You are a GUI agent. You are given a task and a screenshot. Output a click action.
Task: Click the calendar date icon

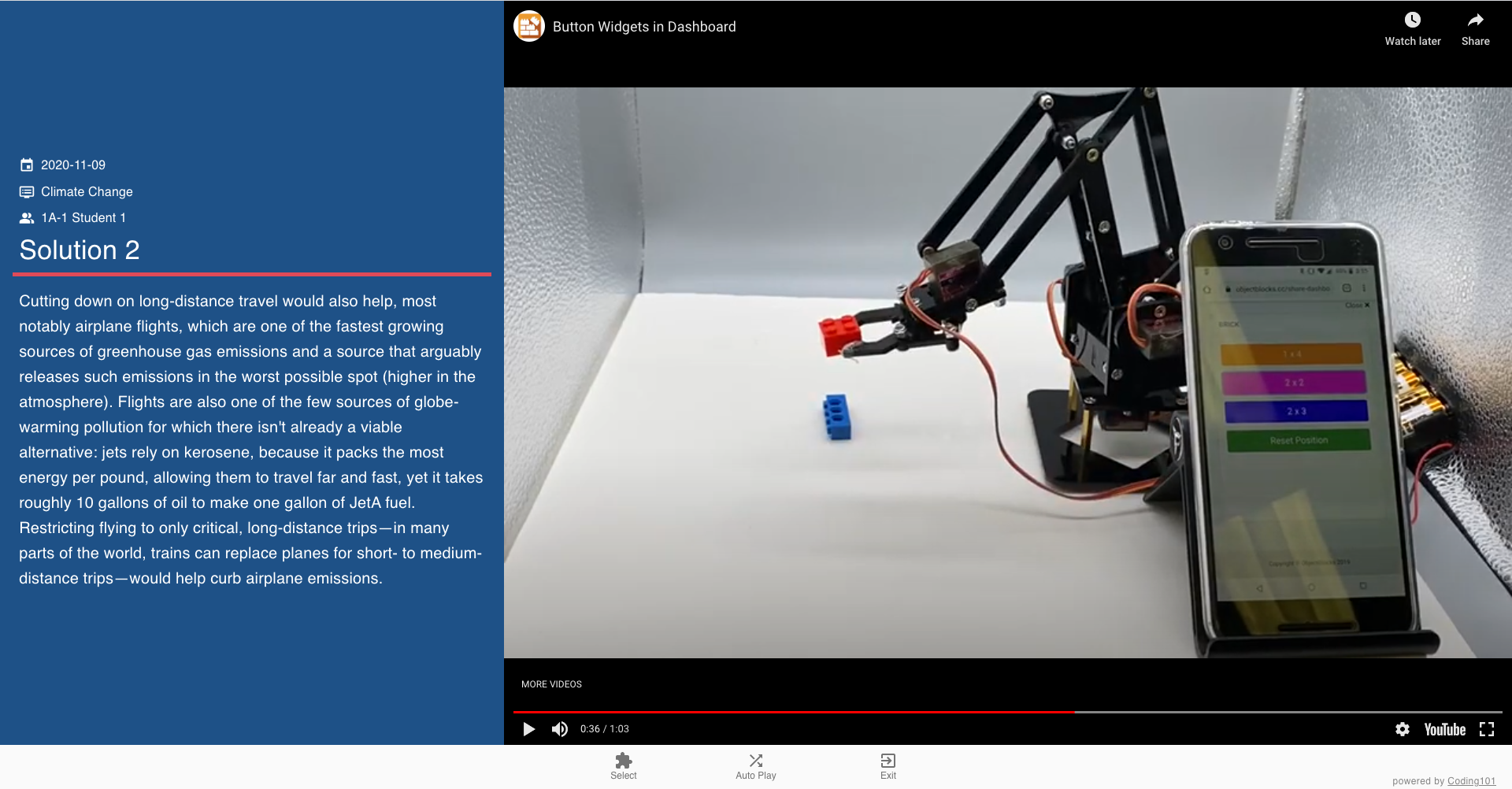click(x=27, y=165)
